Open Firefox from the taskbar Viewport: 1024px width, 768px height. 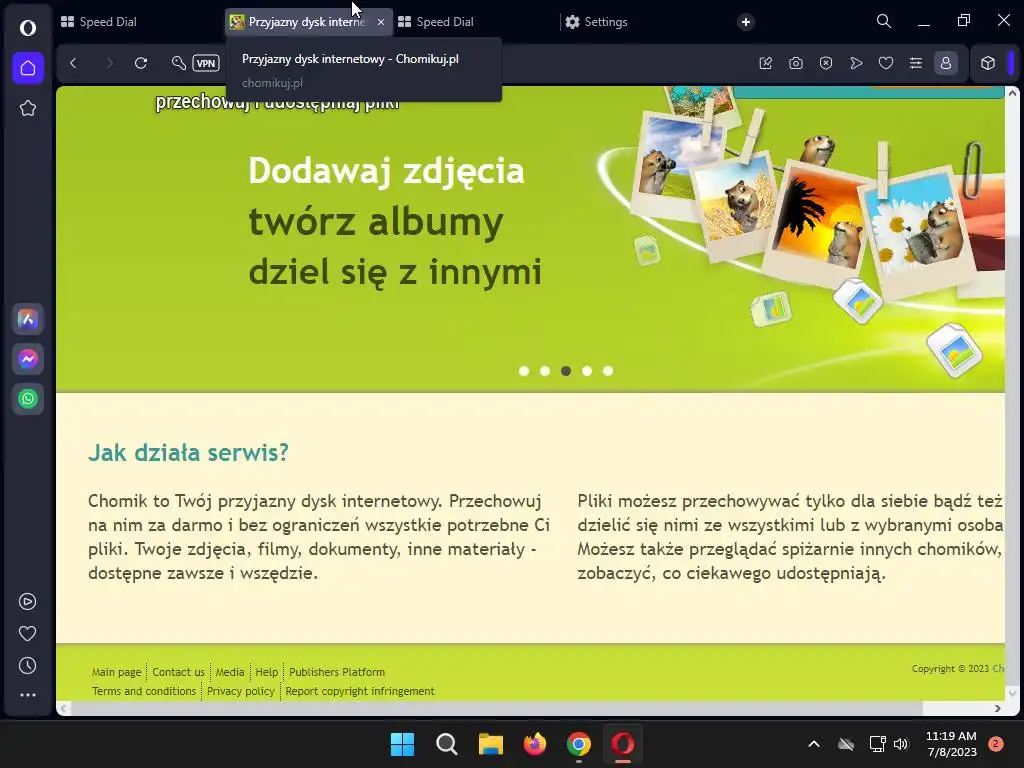pos(535,744)
